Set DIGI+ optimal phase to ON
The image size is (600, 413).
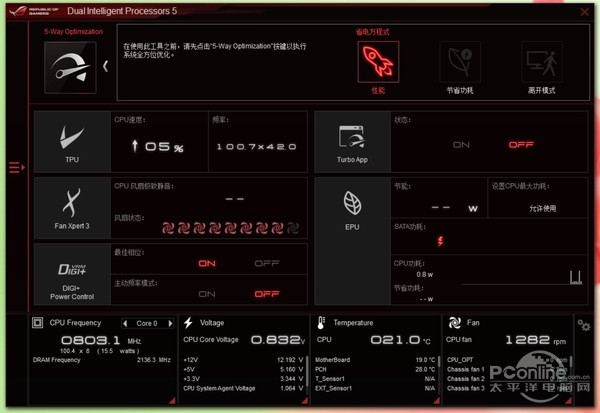coord(207,263)
